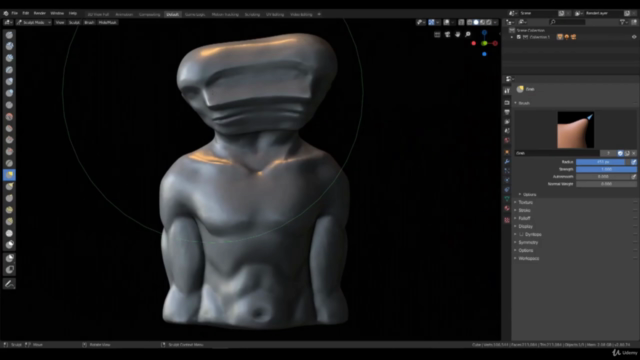Open the Sculpt Mode dropdown
This screenshot has height=360, width=640.
[x=34, y=22]
